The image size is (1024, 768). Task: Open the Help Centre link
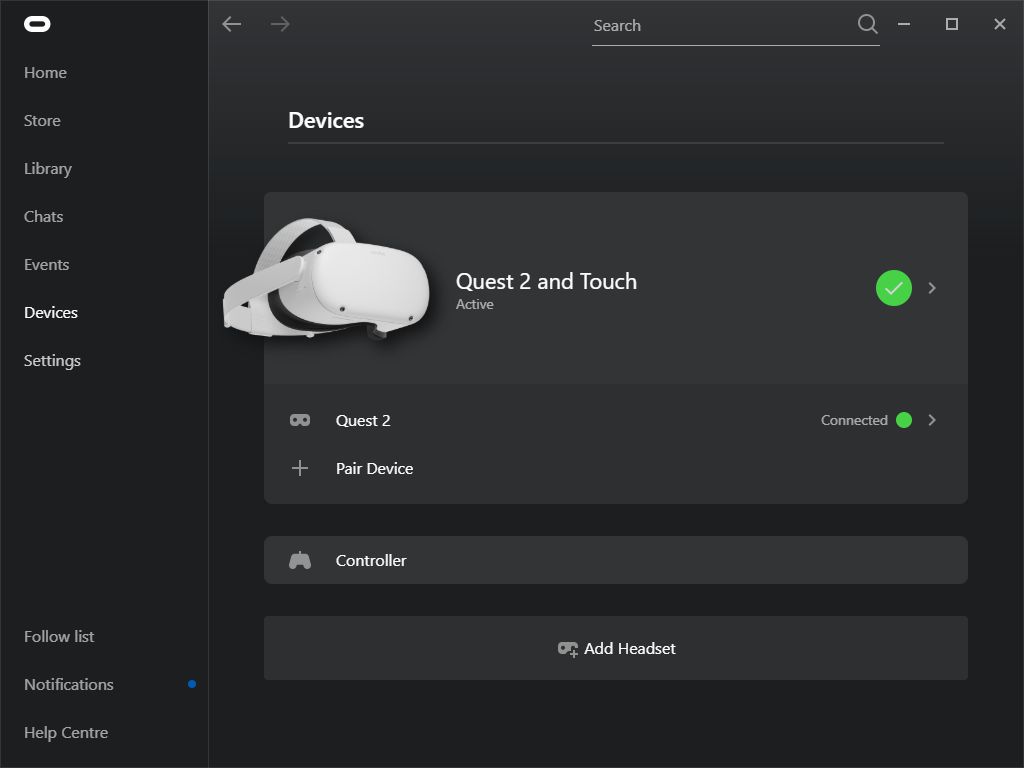pyautogui.click(x=66, y=732)
